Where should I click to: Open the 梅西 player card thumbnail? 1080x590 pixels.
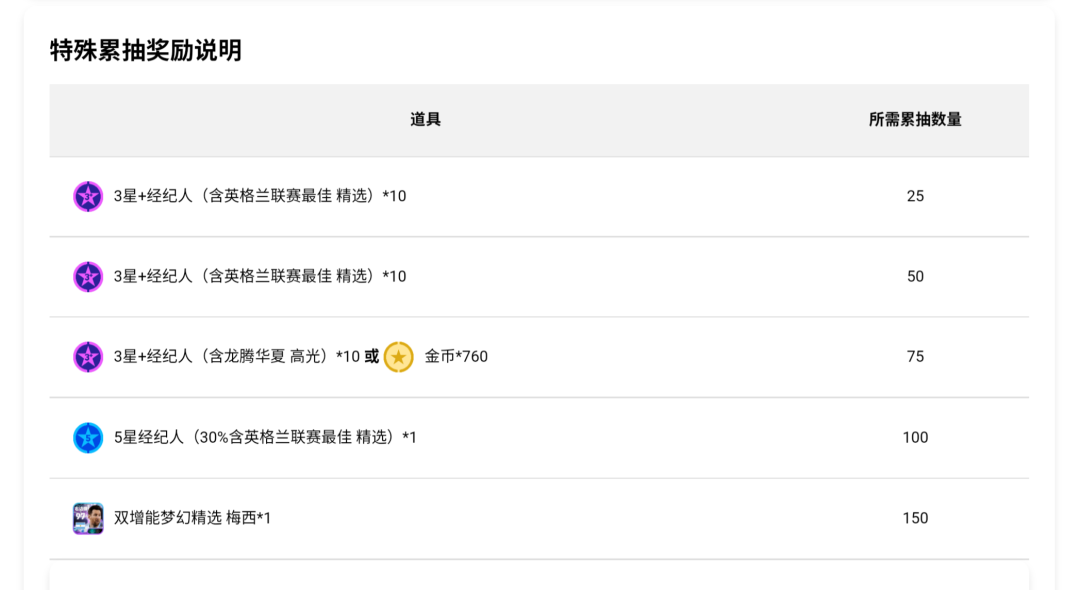point(88,518)
